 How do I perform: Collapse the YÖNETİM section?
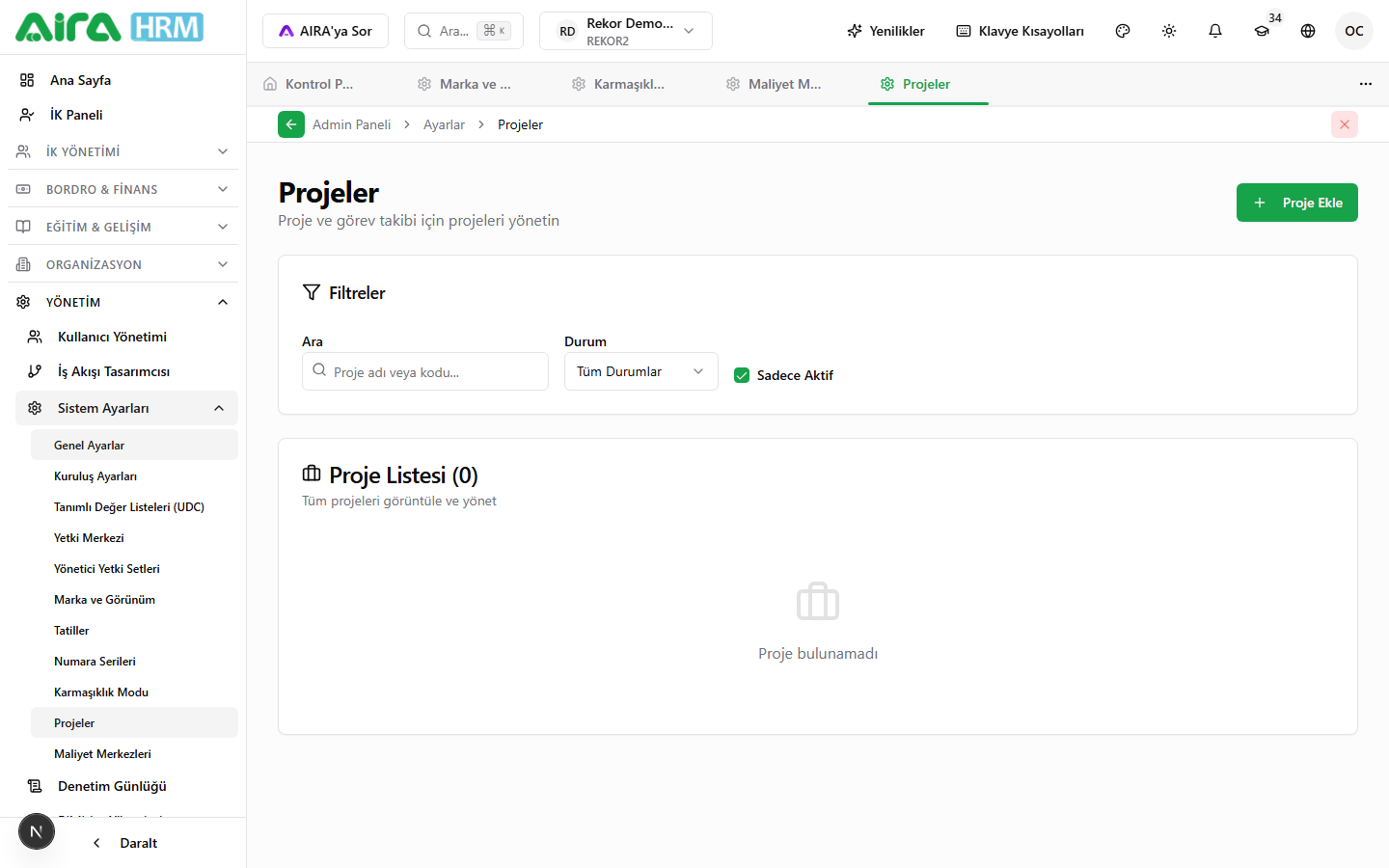[123, 302]
